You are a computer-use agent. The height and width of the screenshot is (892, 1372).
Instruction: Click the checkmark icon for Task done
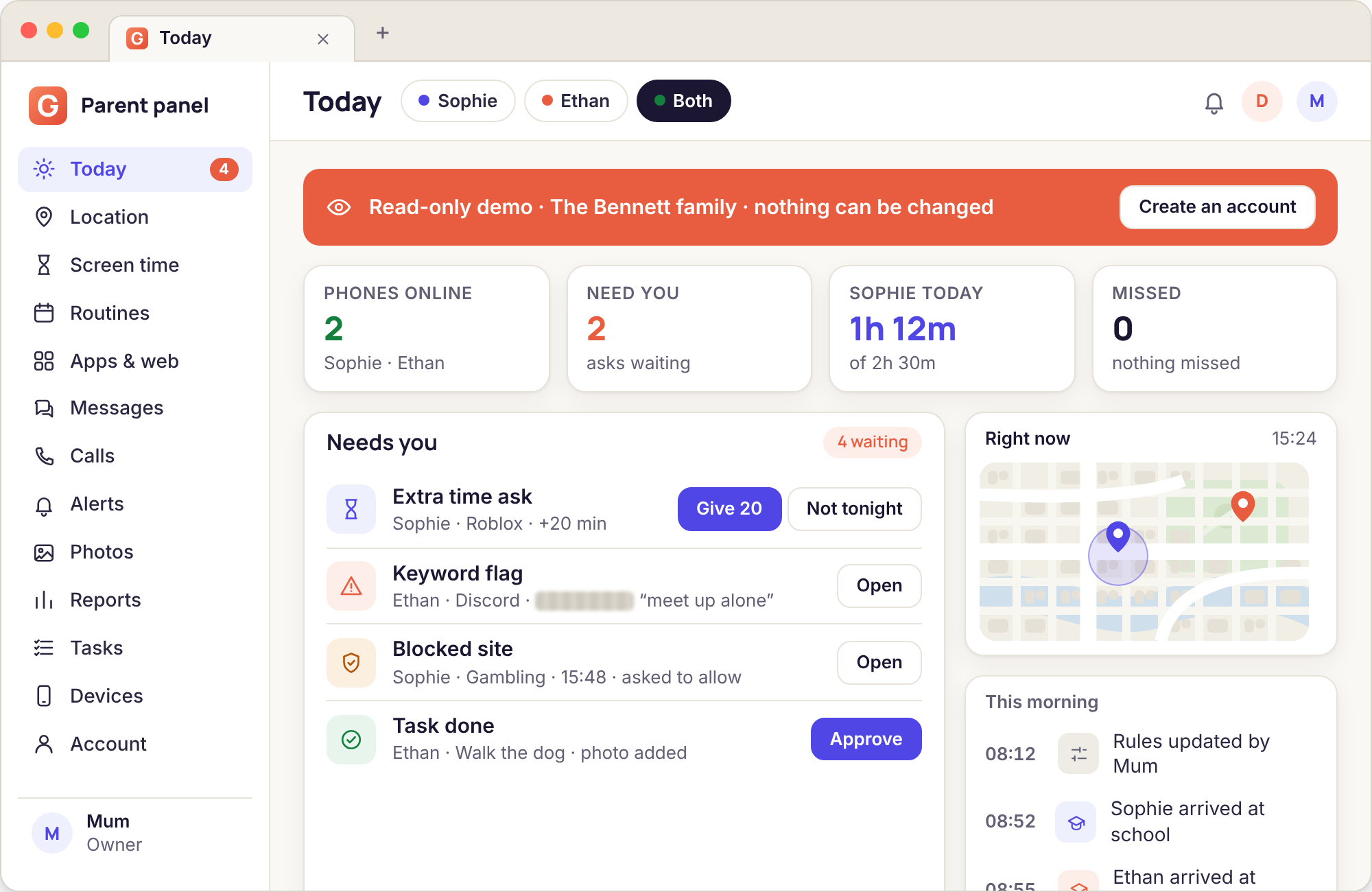point(351,739)
